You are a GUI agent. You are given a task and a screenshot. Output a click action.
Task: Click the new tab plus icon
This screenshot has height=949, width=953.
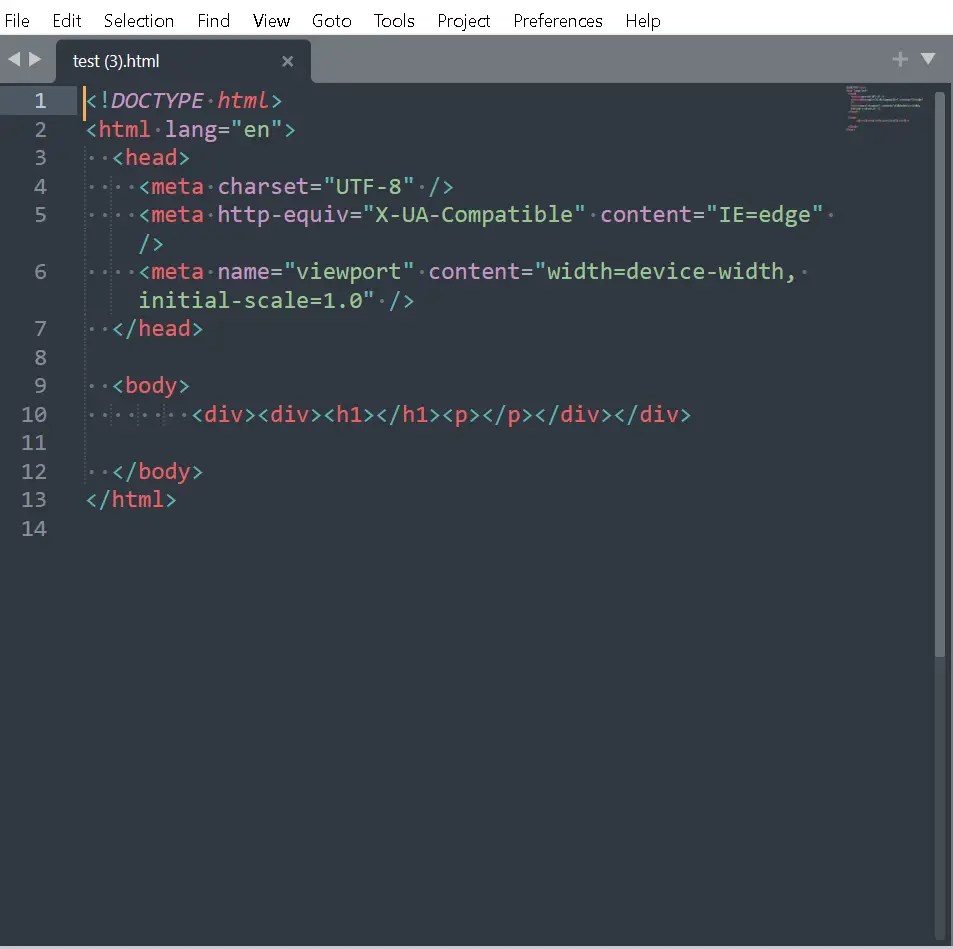[899, 59]
